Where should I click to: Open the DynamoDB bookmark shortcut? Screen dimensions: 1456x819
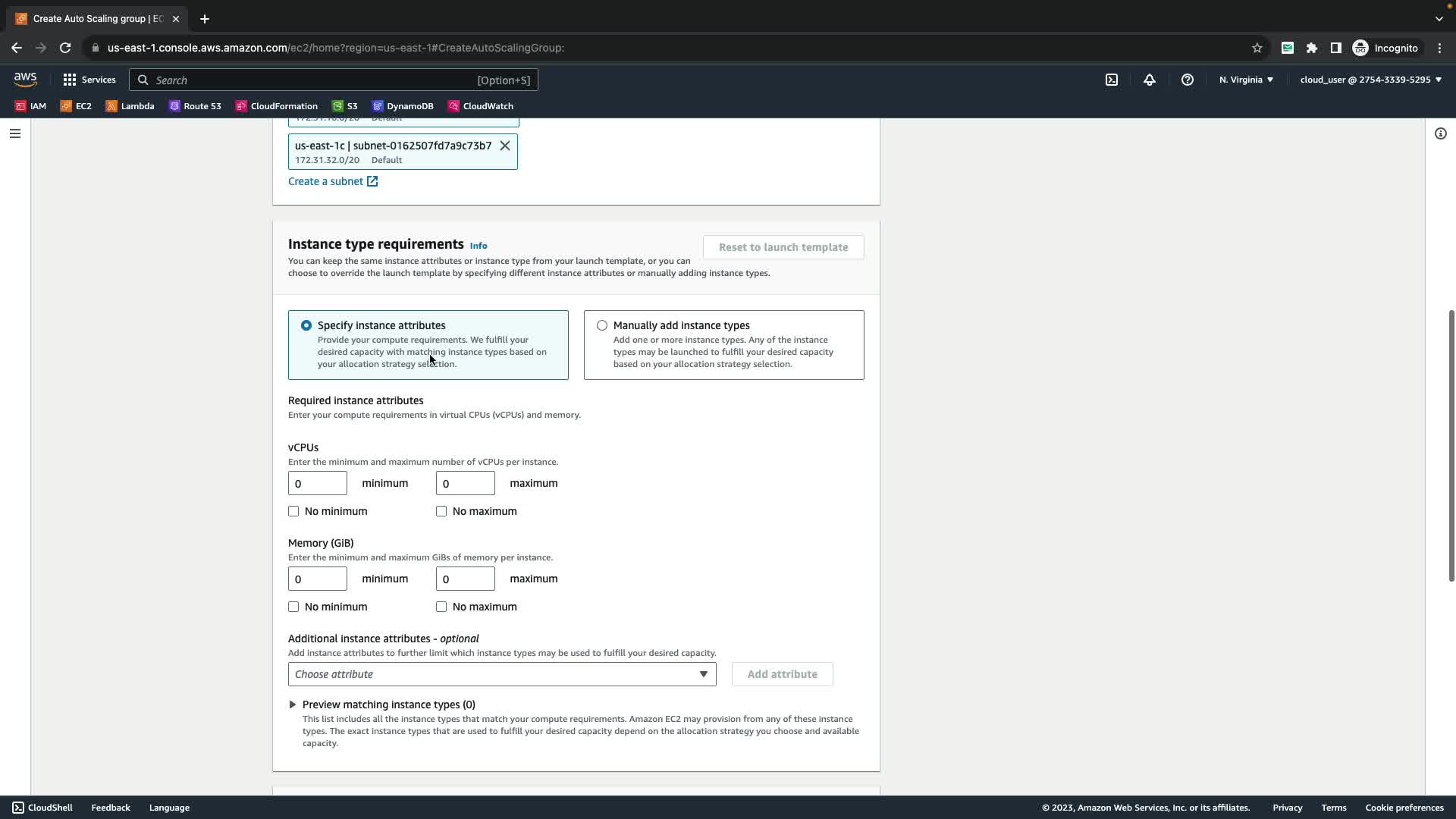[403, 106]
